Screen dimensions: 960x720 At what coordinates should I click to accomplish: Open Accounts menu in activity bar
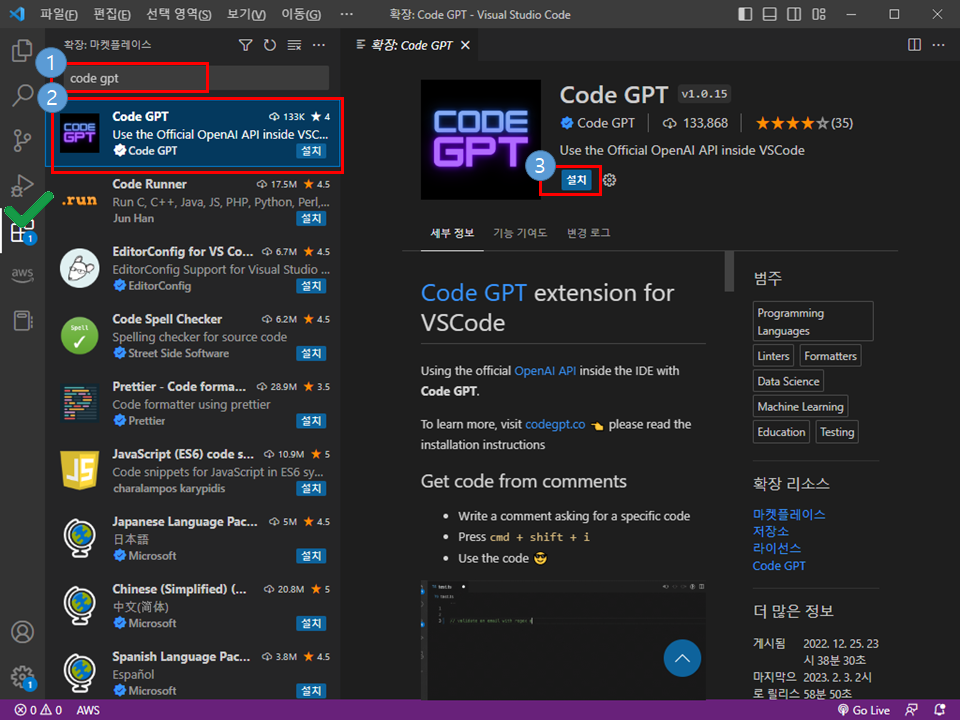23,632
